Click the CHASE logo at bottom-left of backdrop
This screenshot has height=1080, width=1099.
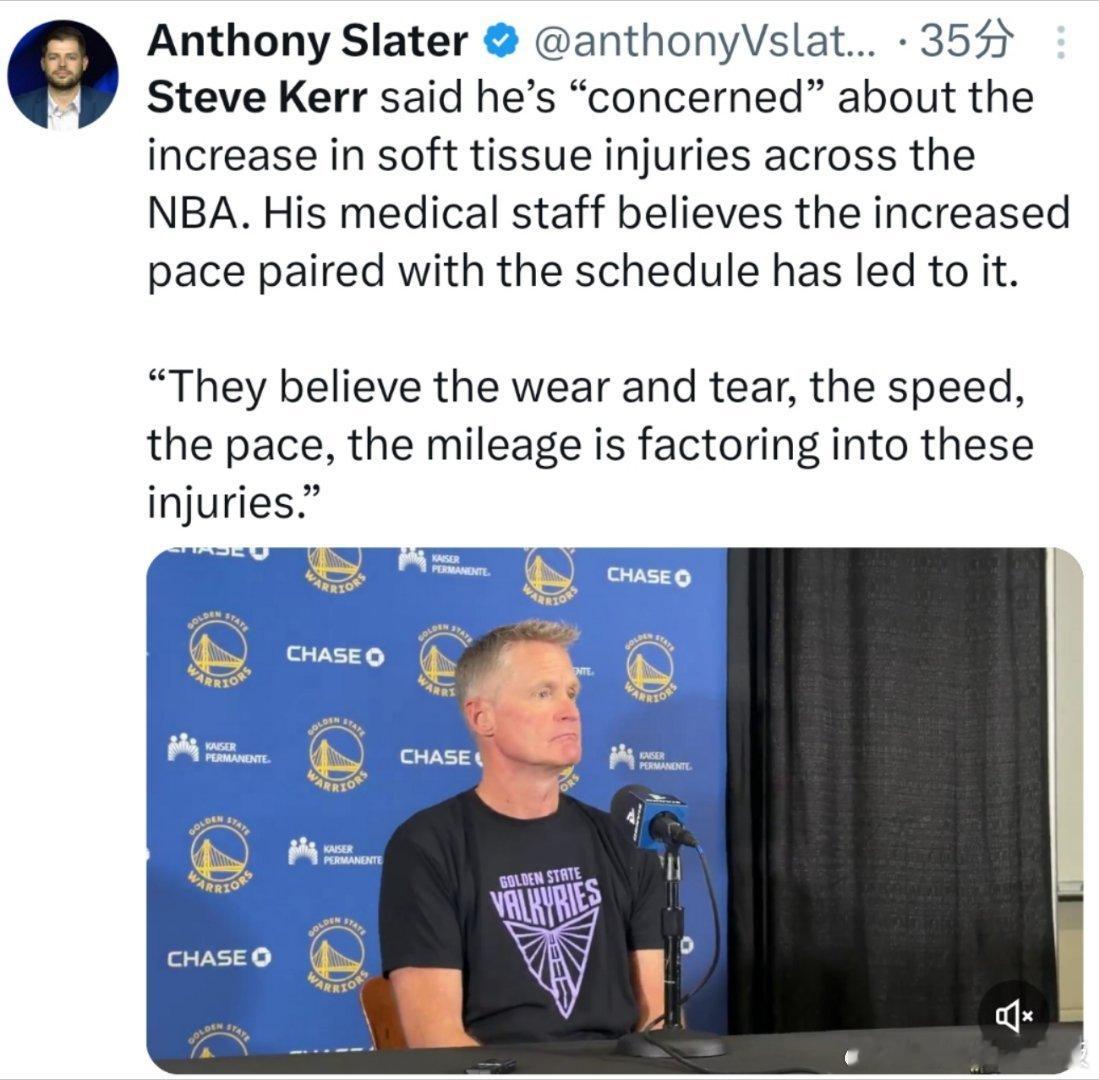219,957
